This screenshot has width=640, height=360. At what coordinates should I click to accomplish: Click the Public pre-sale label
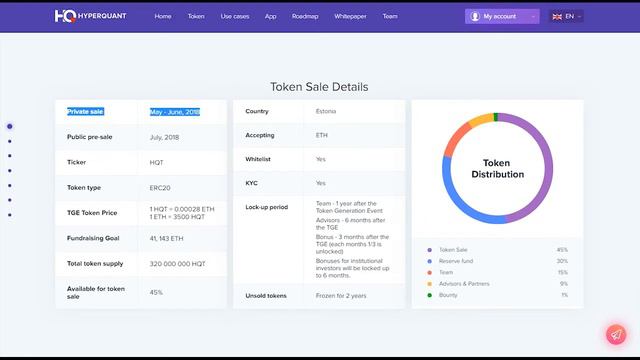point(89,137)
